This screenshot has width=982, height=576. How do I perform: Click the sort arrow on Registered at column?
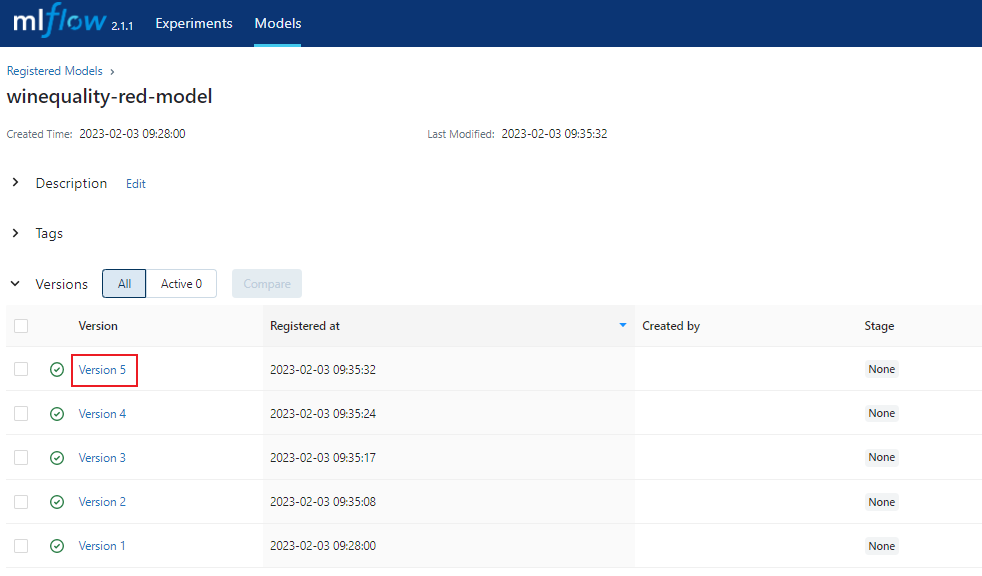click(622, 325)
